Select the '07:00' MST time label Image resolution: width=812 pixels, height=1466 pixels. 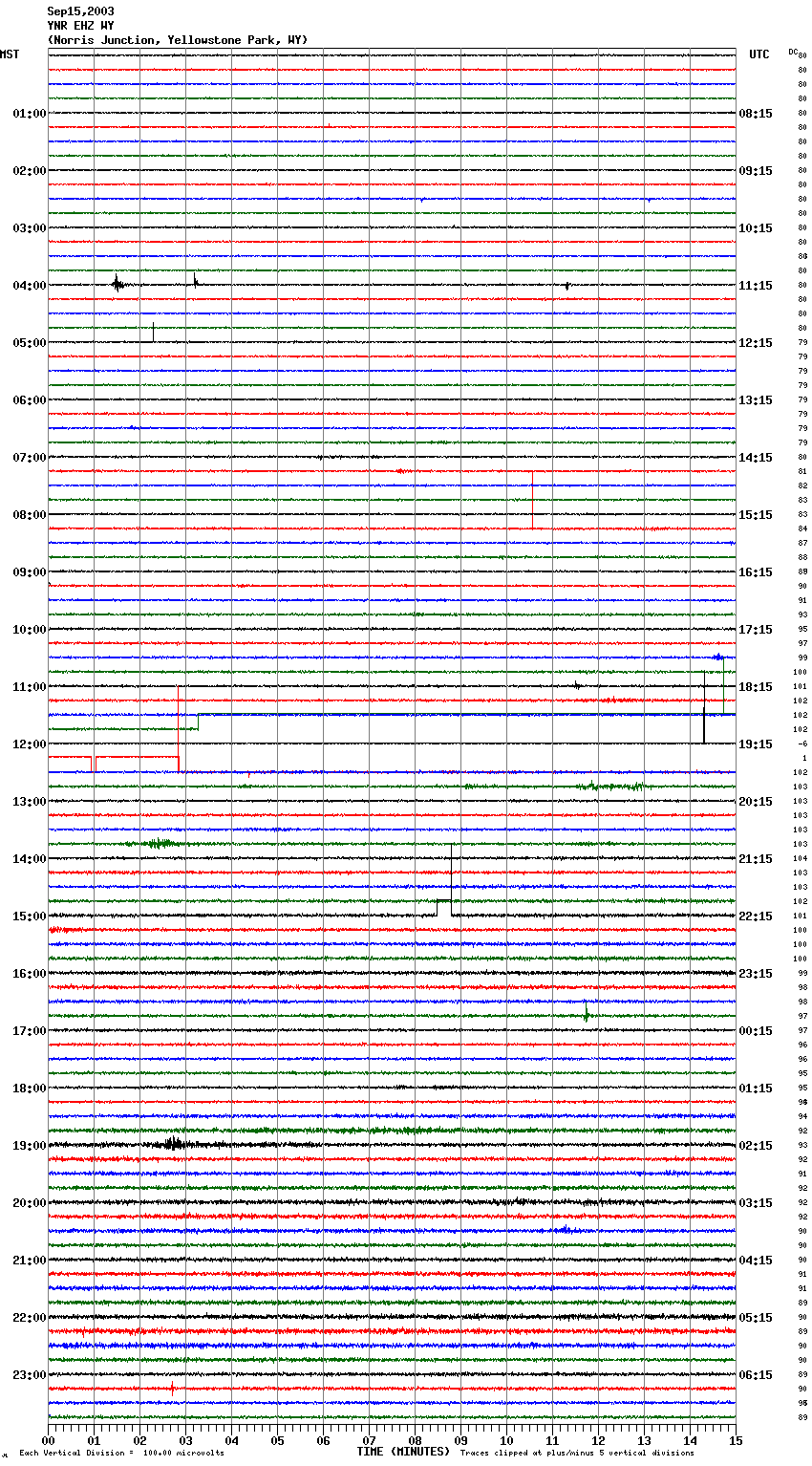[30, 458]
